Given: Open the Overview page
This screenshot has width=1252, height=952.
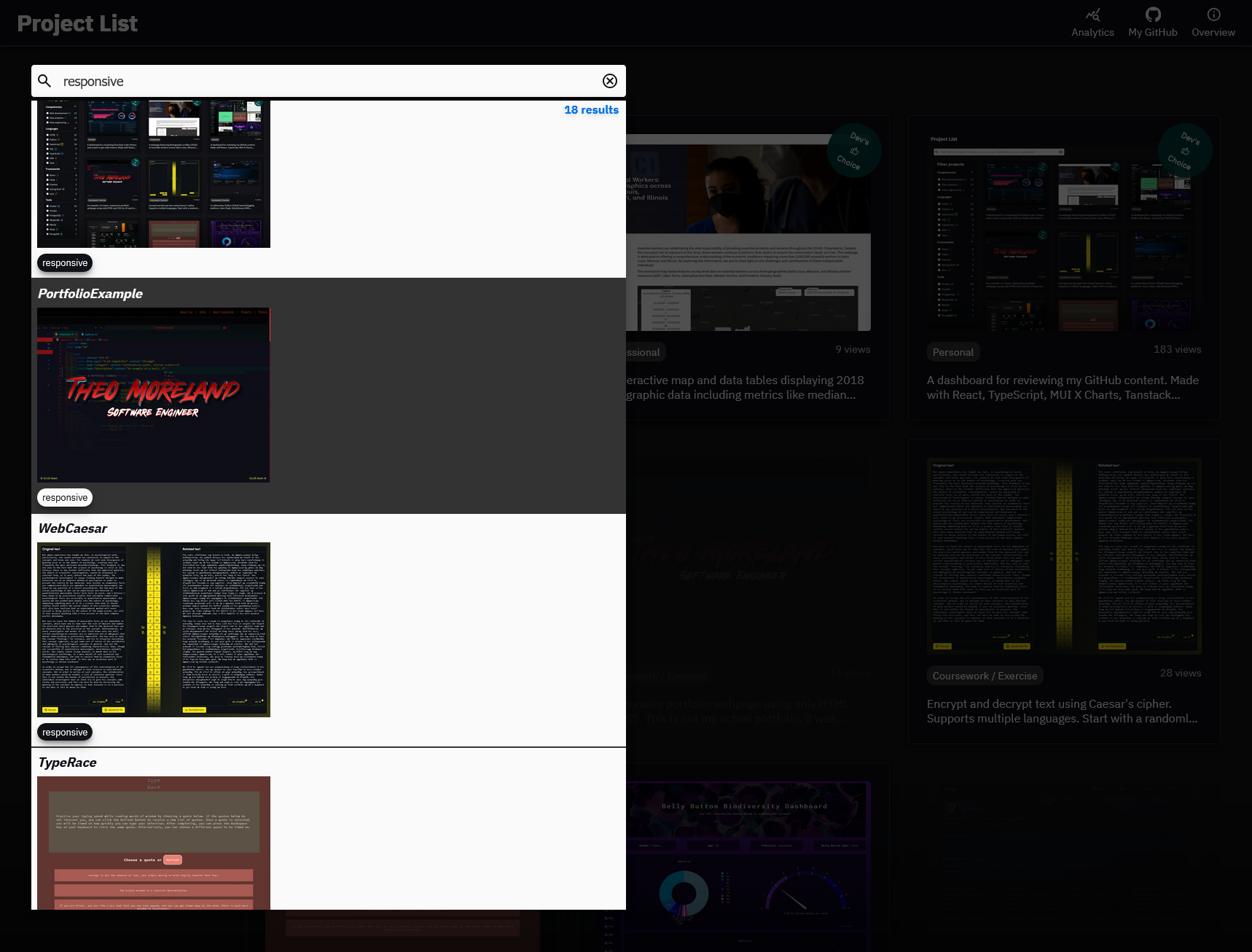Looking at the screenshot, I should (x=1213, y=23).
